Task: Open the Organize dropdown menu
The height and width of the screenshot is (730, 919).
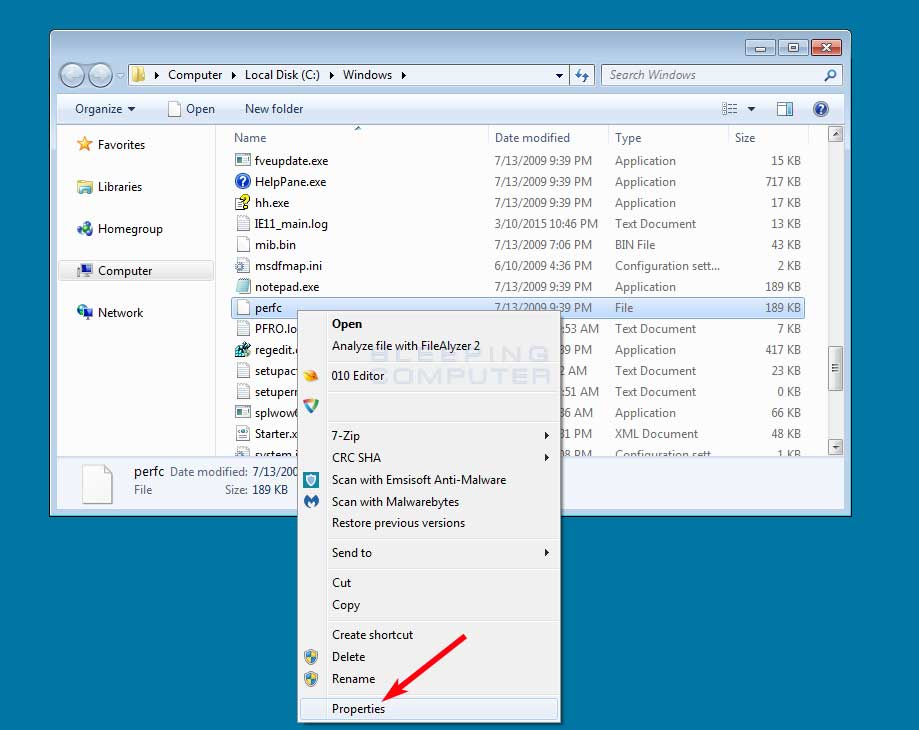Action: click(x=104, y=109)
